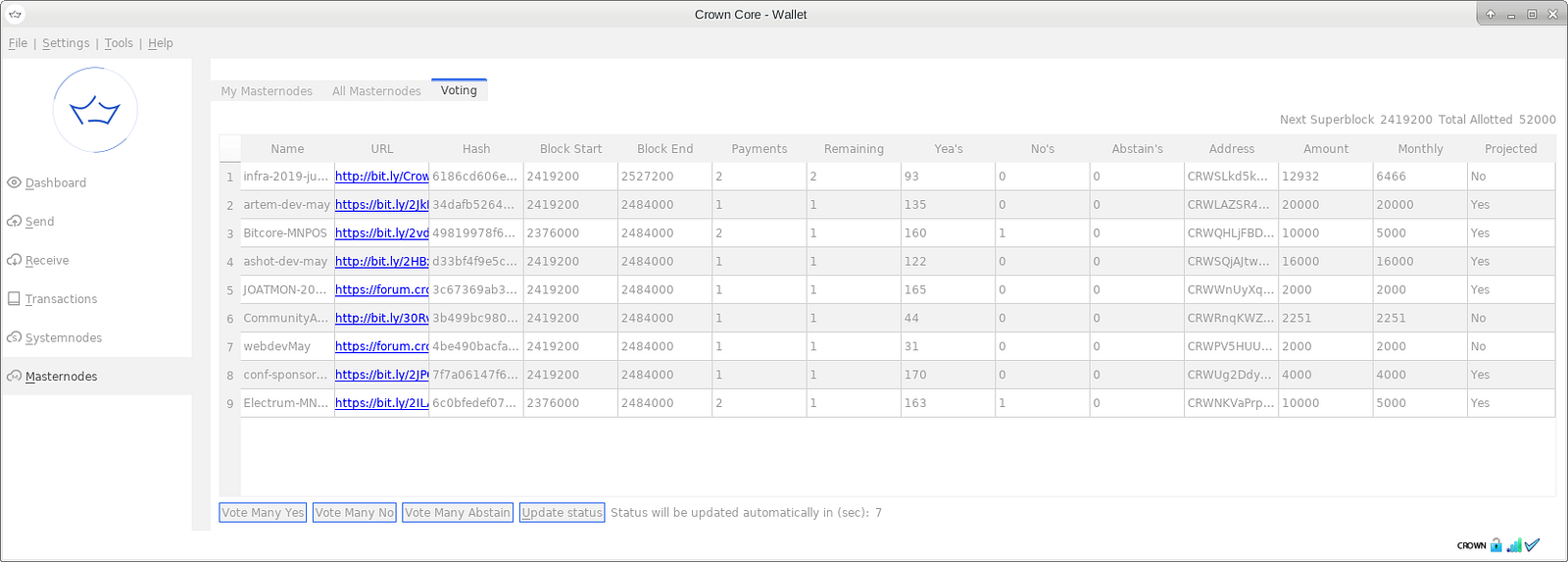Image resolution: width=1568 pixels, height=562 pixels.
Task: Open the conf-sponsor proposal URL link
Action: (382, 375)
